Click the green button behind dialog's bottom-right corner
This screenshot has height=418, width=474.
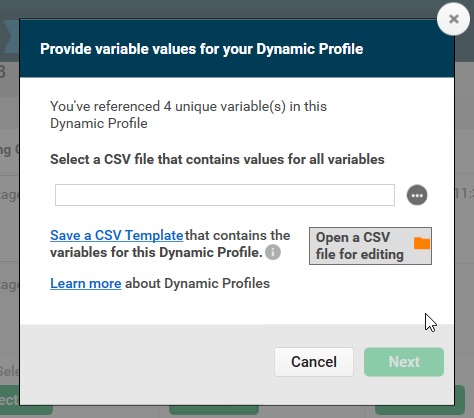tap(459, 400)
